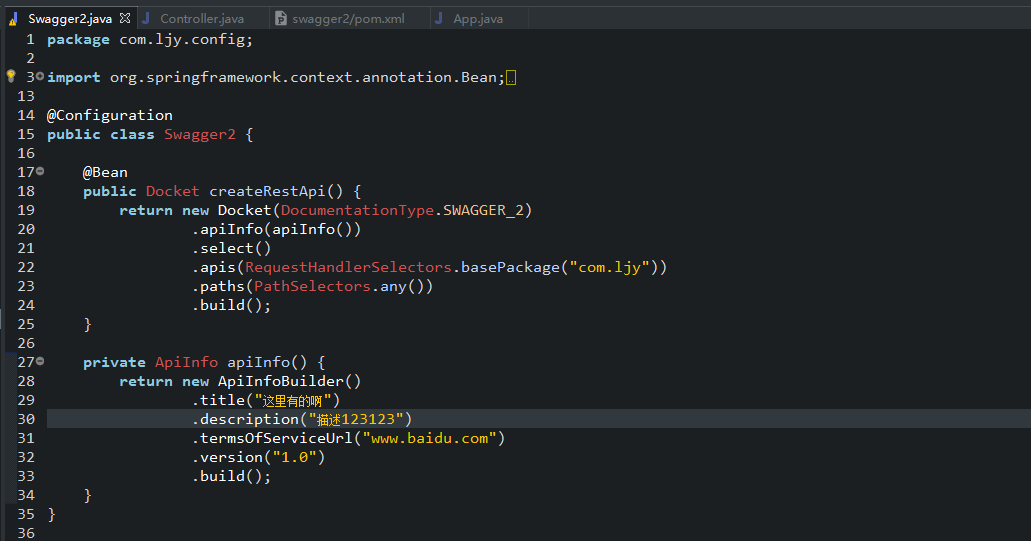Click the collapsed imports placeholder box
The height and width of the screenshot is (541, 1031).
511,78
